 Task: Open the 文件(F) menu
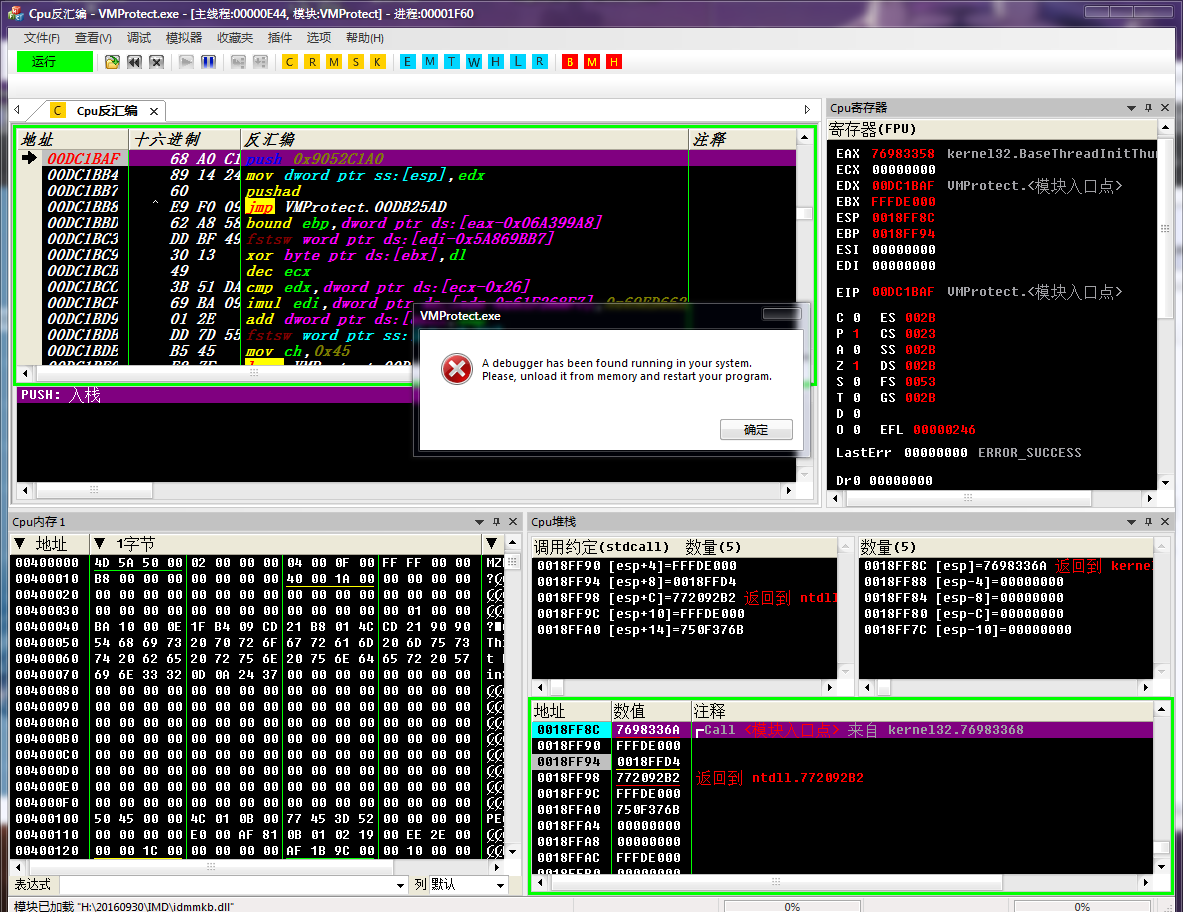click(41, 38)
